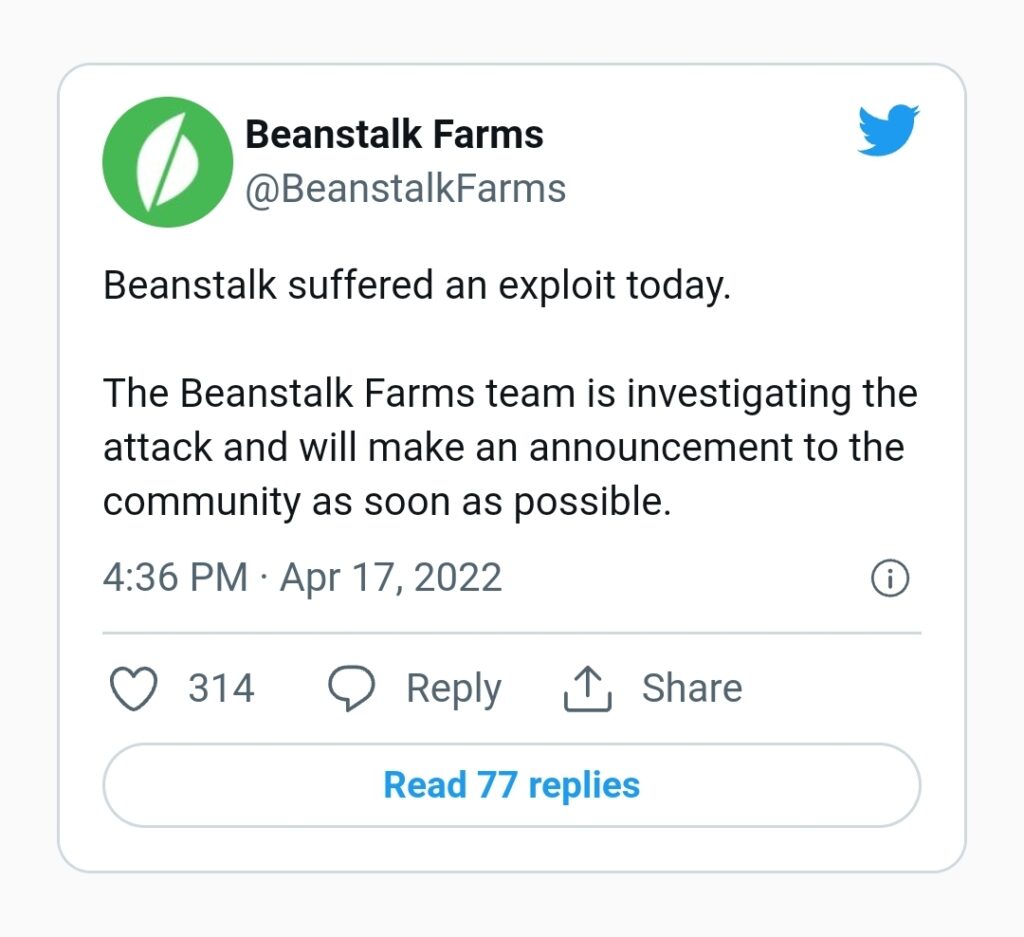1024x937 pixels.
Task: Click the share arrow icon
Action: [587, 689]
